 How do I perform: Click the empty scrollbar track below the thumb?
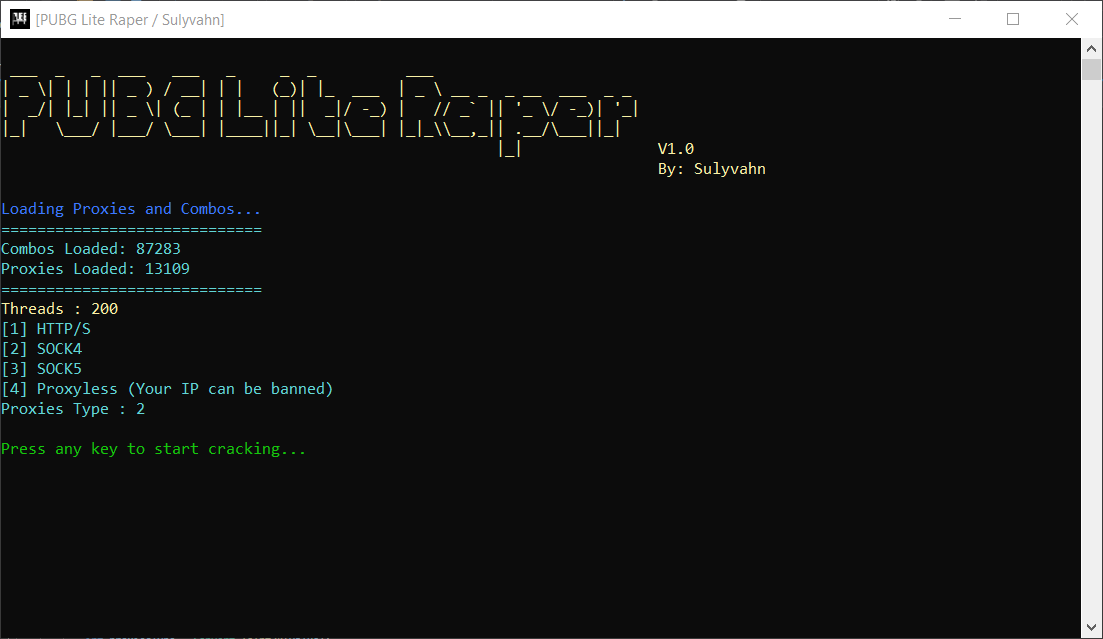tap(1092, 350)
